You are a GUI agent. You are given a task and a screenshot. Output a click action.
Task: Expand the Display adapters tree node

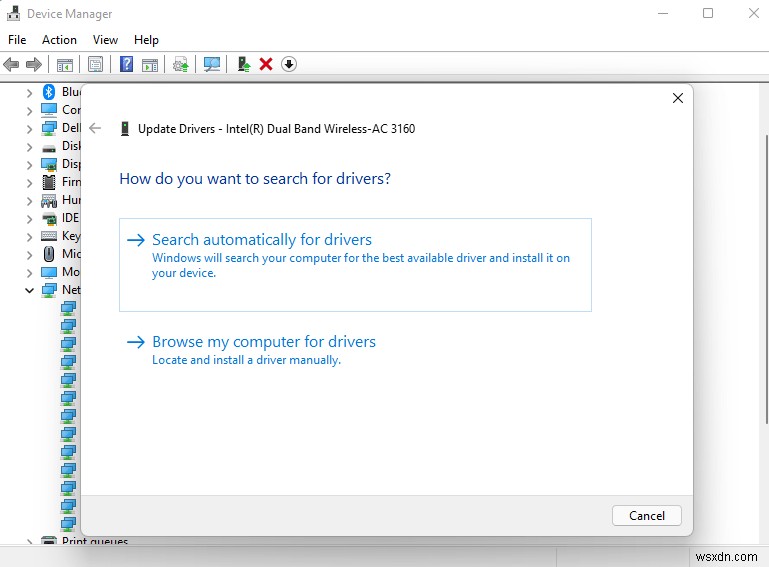tap(29, 165)
